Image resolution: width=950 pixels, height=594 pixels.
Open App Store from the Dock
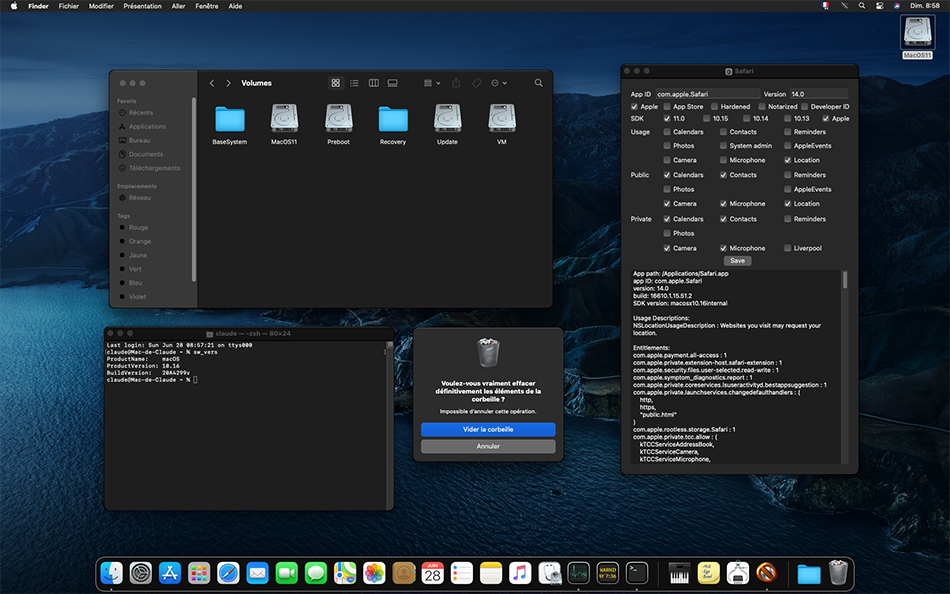pos(170,573)
